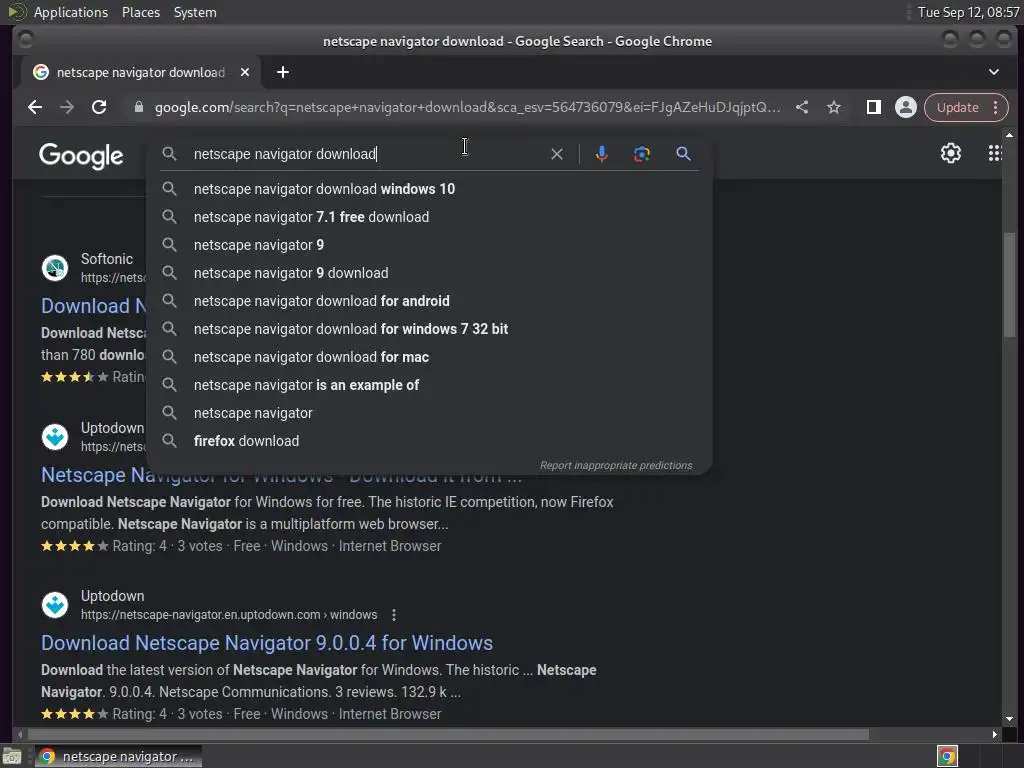This screenshot has width=1024, height=768.
Task: Click the horizontal scrollbar thumb
Action: click(448, 735)
